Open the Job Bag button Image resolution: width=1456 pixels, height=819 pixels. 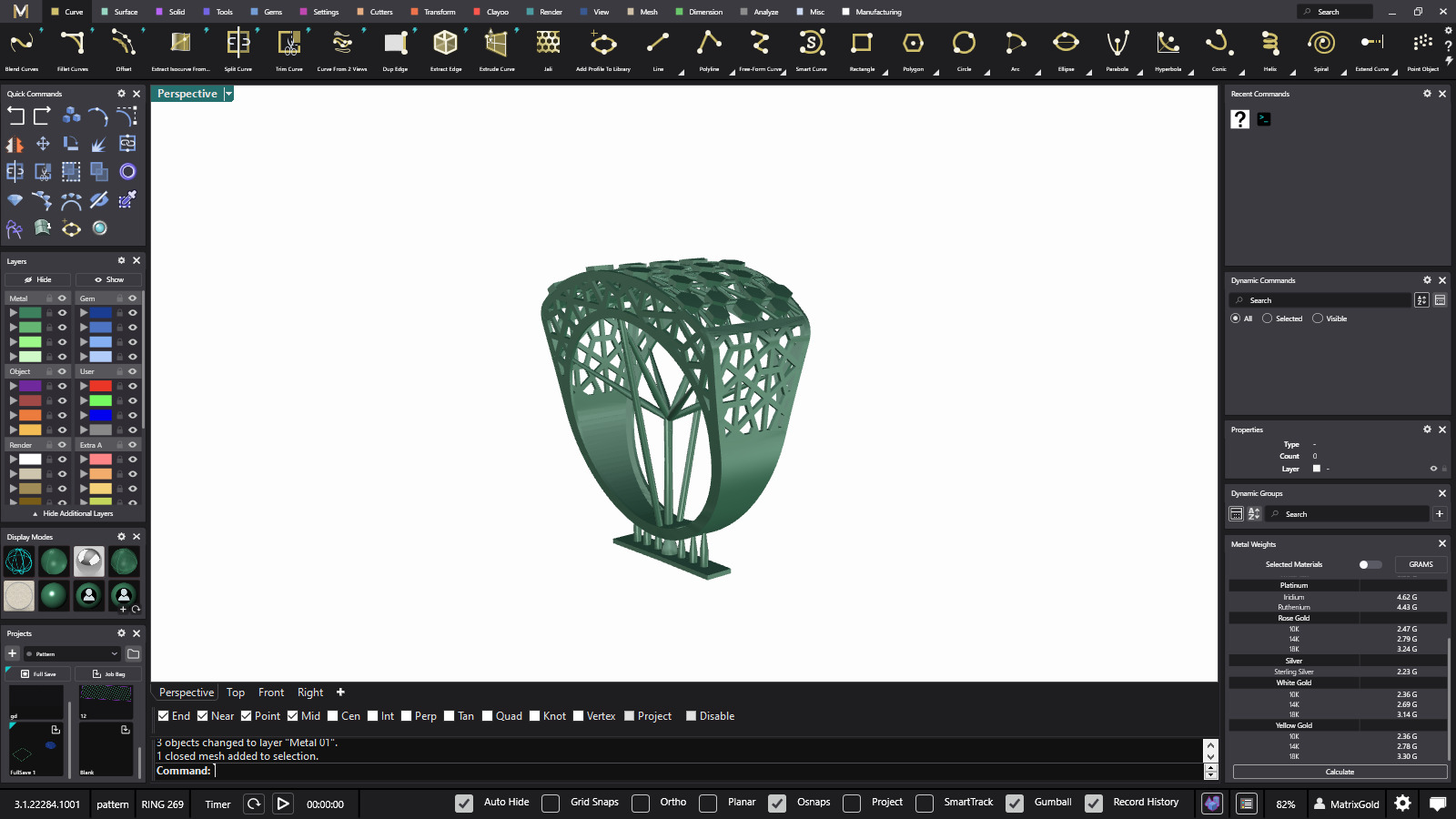click(x=108, y=673)
